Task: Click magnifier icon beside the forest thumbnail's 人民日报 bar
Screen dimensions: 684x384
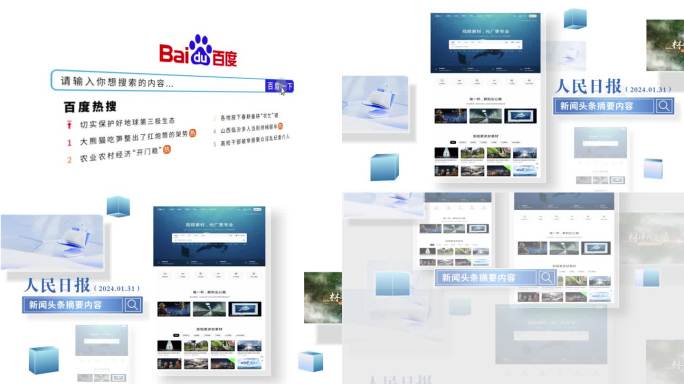Action: pyautogui.click(x=664, y=106)
